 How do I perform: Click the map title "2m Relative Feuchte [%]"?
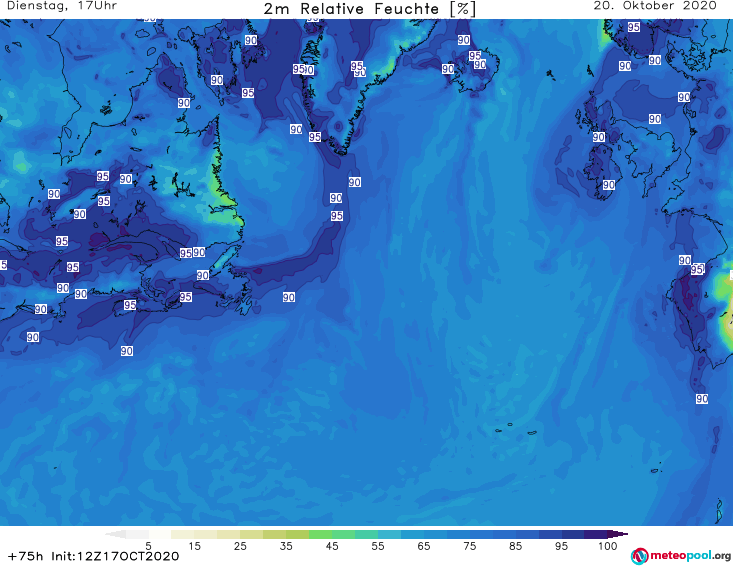coord(370,9)
